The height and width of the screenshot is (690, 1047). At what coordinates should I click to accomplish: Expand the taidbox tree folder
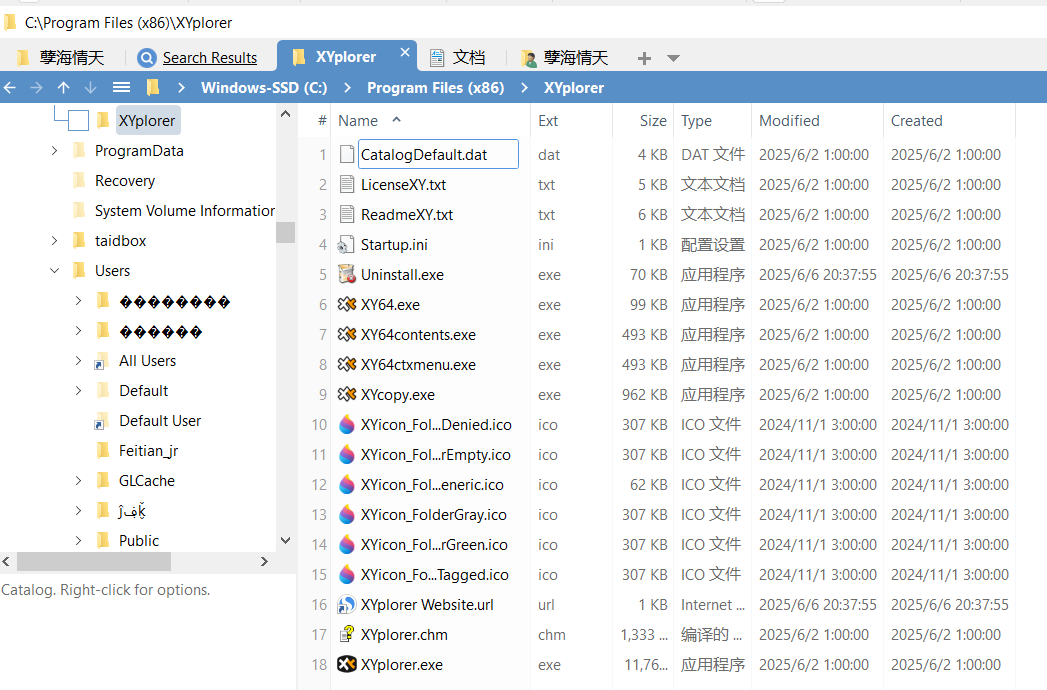54,240
